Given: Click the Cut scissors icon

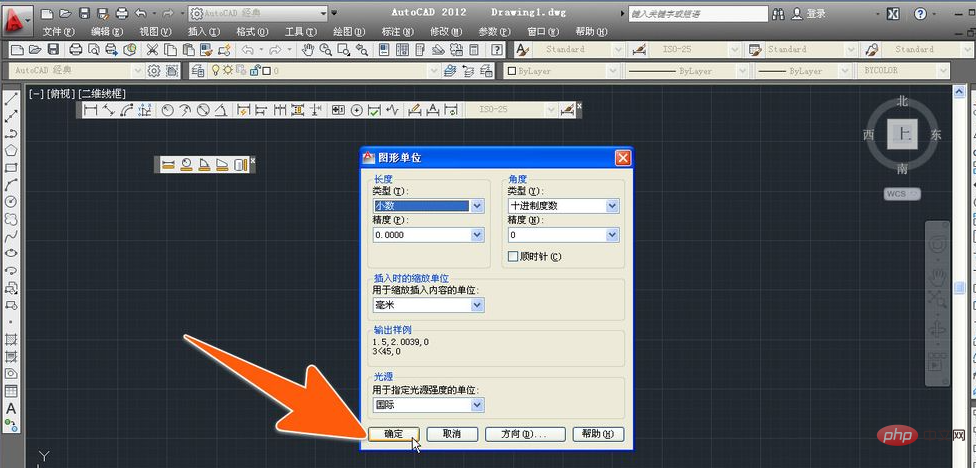Looking at the screenshot, I should [x=152, y=50].
